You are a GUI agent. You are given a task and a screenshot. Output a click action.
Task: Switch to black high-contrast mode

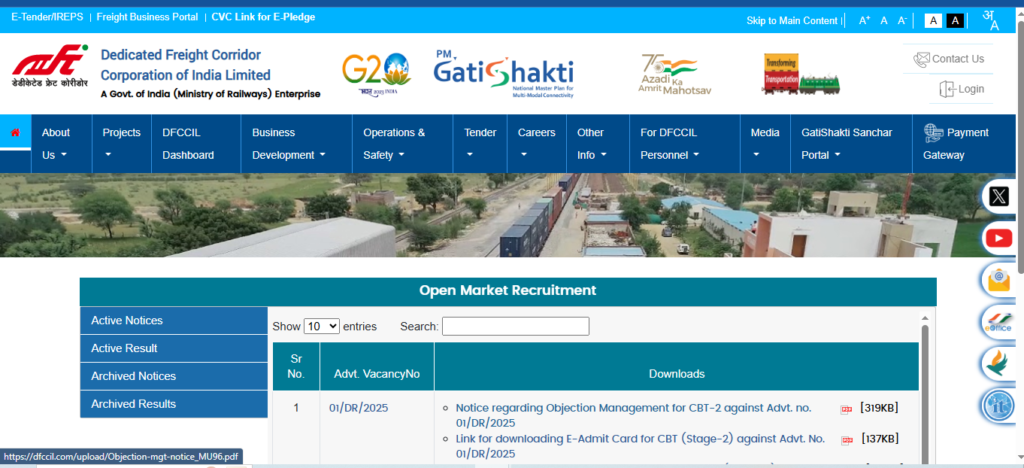coord(955,21)
